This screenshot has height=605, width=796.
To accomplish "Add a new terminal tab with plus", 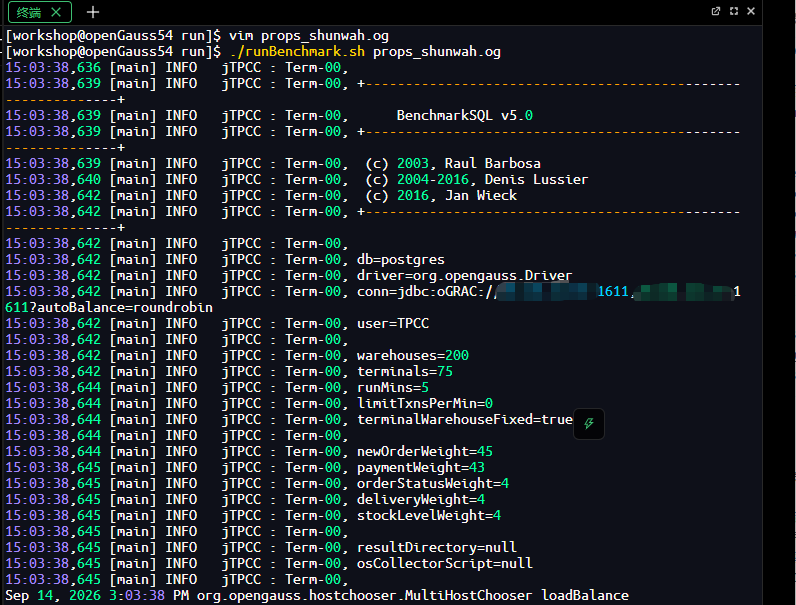I will [93, 12].
